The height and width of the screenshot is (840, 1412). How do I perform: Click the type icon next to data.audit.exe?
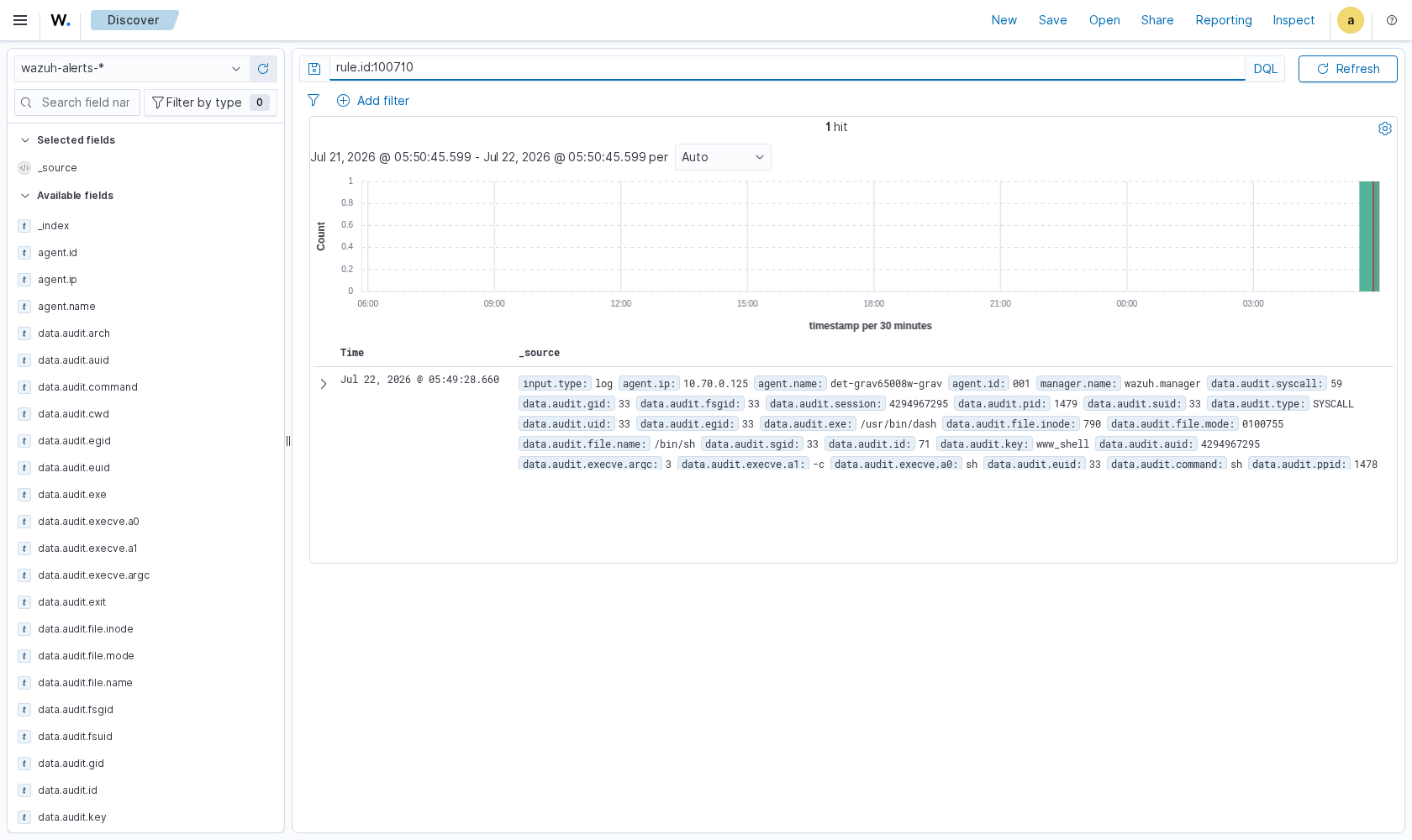24,495
